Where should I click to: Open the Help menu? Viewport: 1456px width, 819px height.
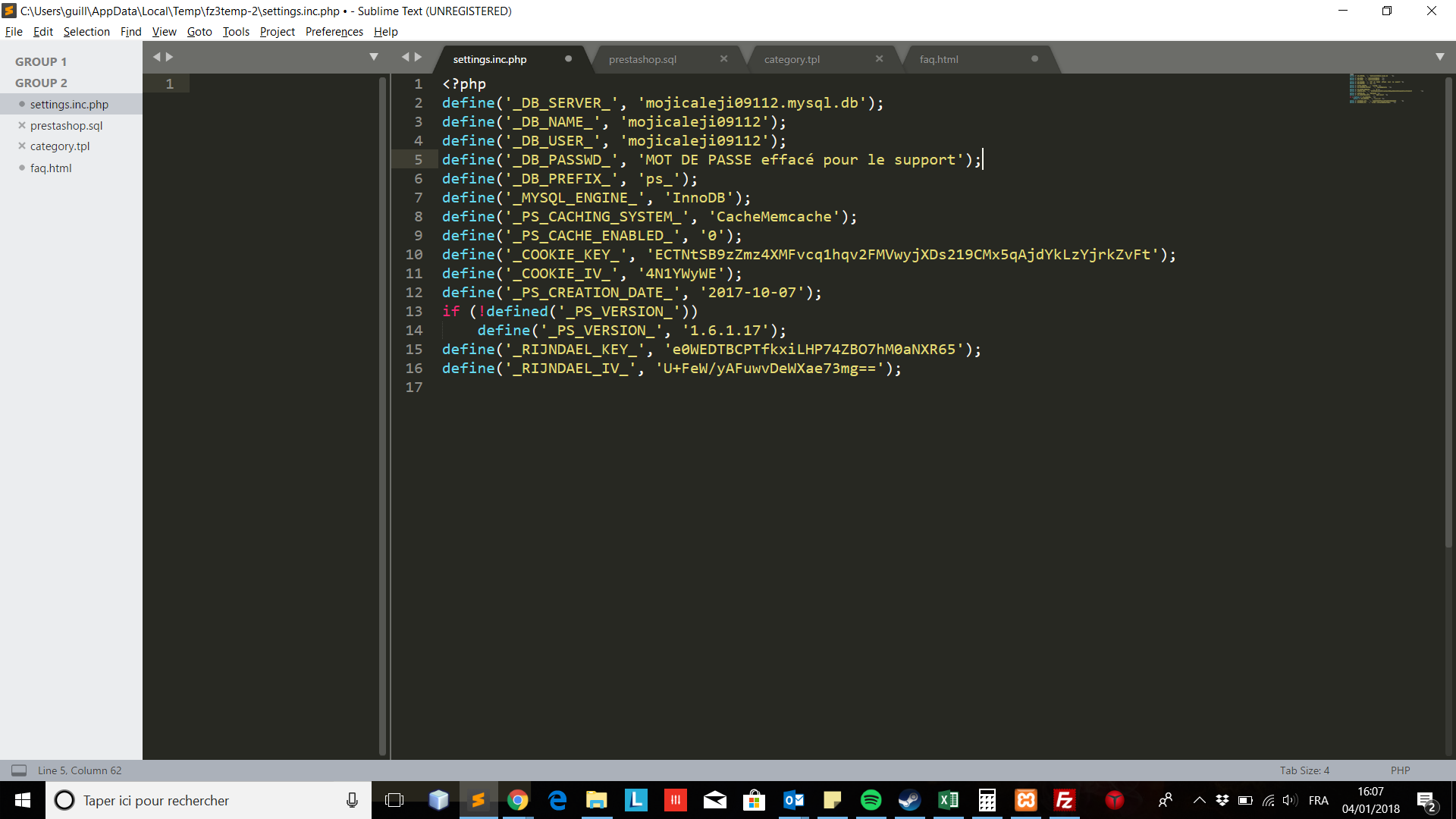pos(385,31)
